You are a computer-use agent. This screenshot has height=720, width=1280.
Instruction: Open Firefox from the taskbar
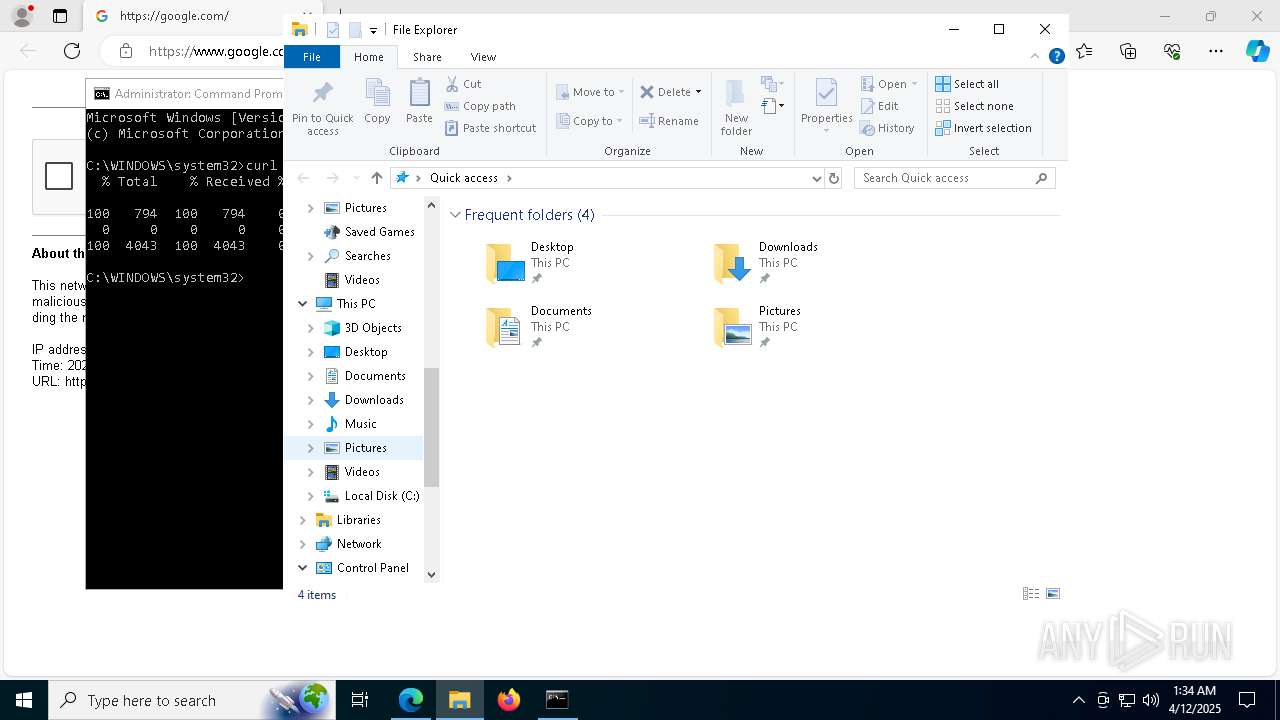pos(509,700)
